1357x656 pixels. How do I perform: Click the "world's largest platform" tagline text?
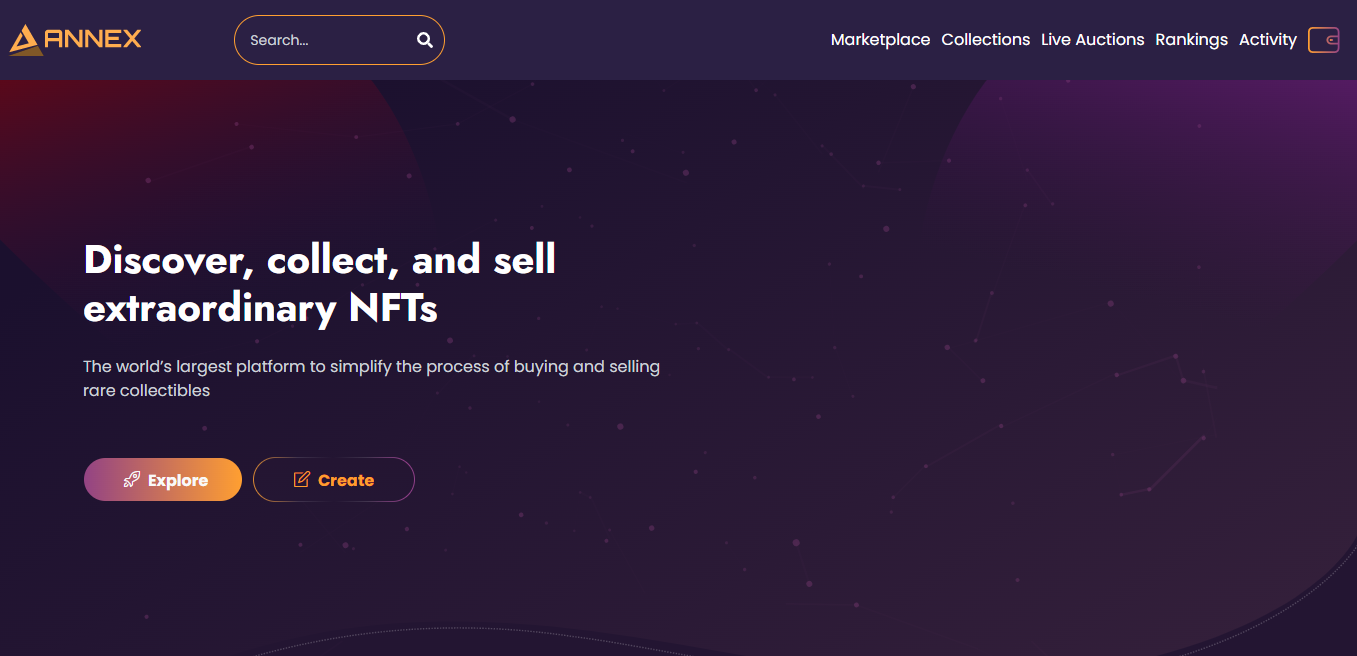click(371, 366)
